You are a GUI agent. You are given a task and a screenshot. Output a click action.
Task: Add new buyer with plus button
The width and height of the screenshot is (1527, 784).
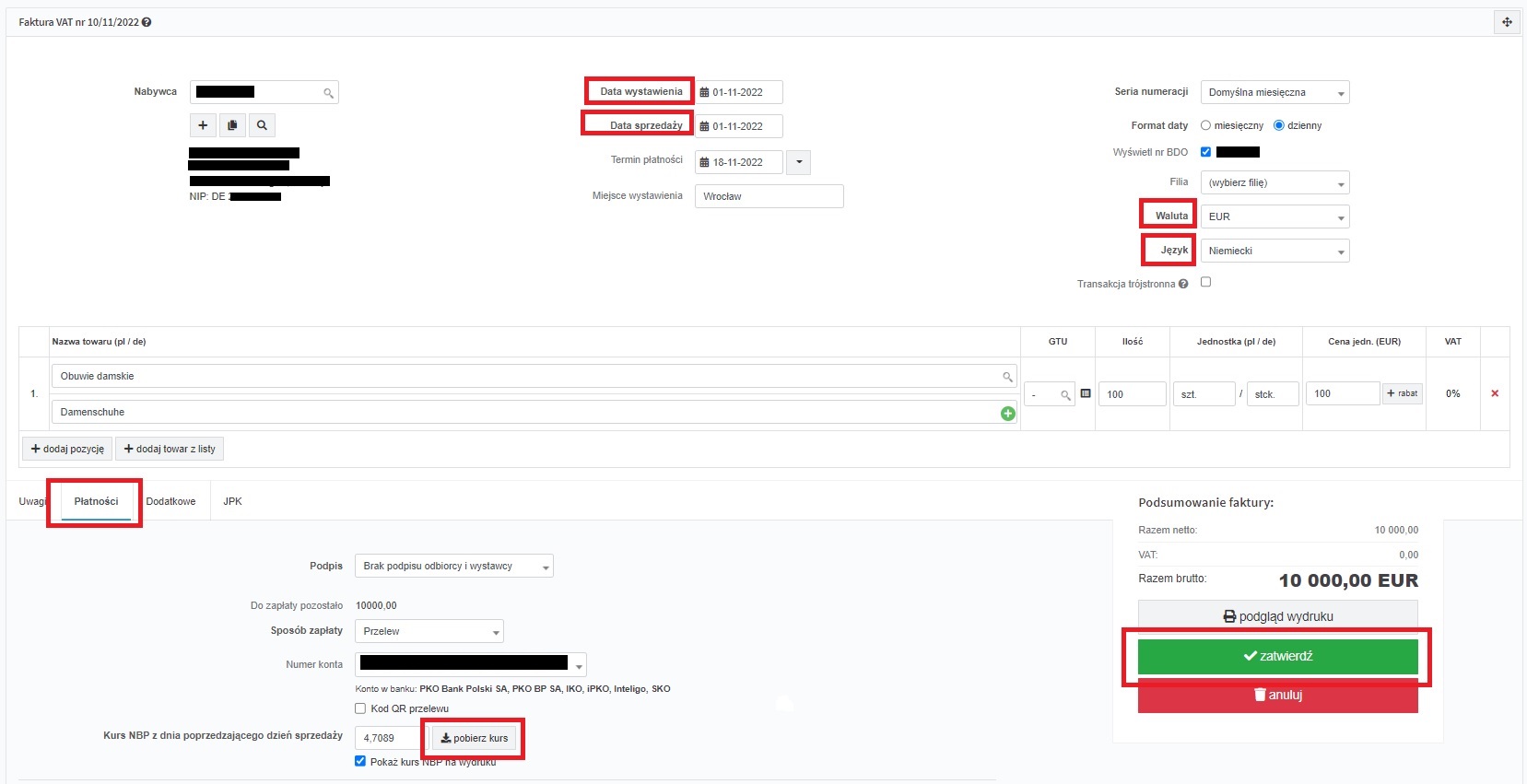(x=203, y=125)
